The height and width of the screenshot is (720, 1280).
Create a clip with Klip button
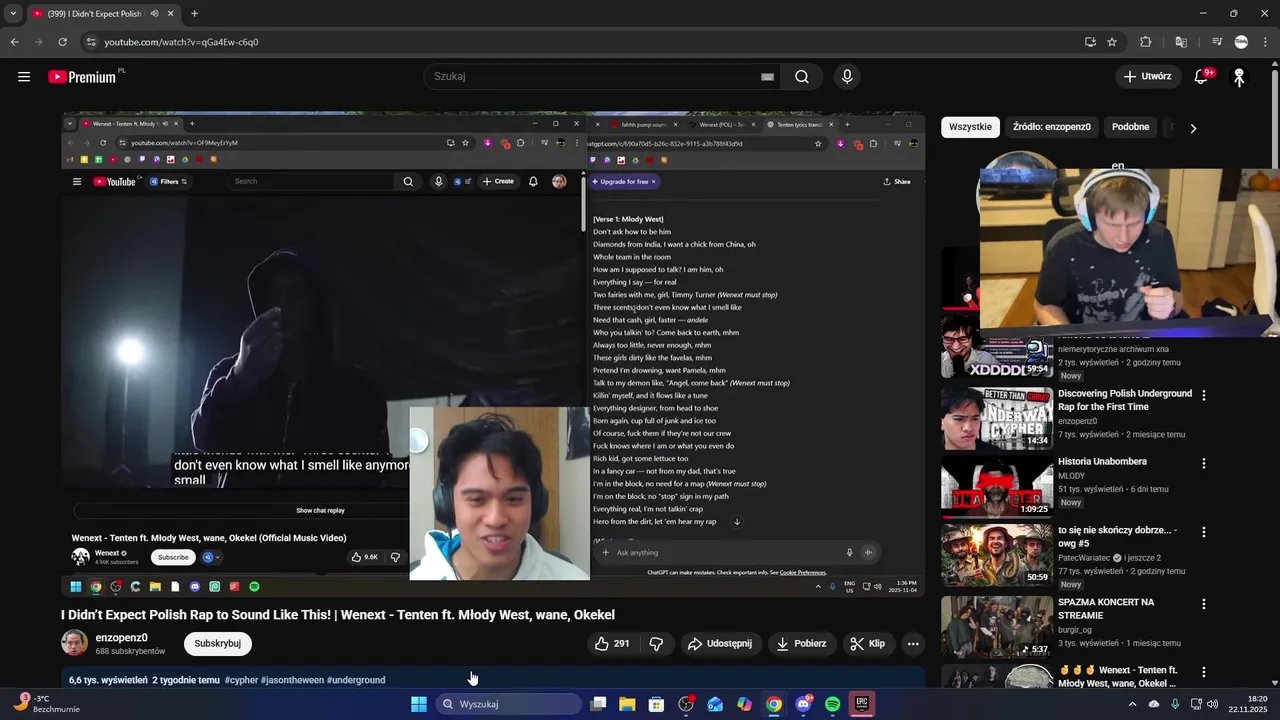867,643
